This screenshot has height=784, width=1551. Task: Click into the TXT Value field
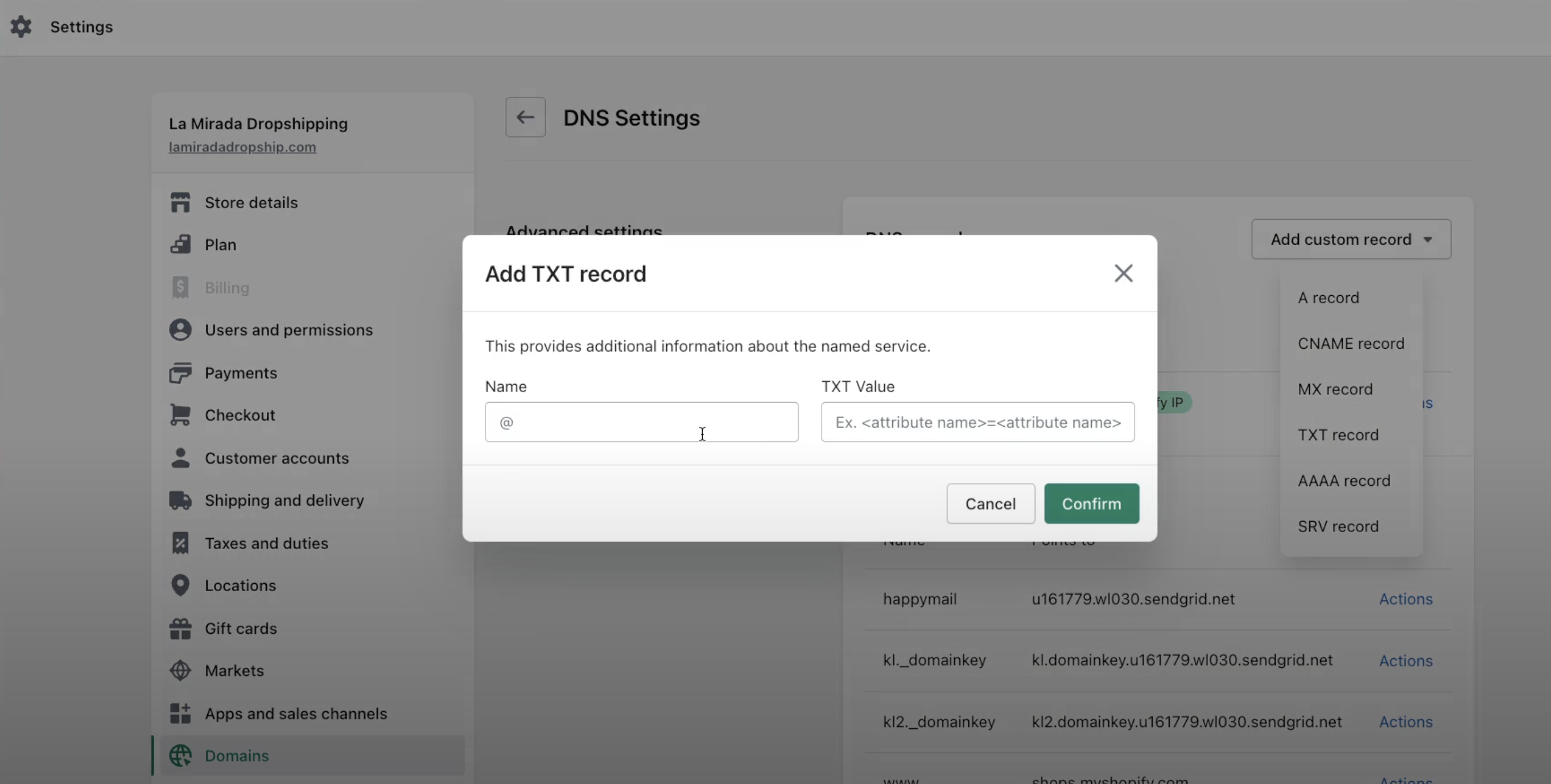pos(977,422)
